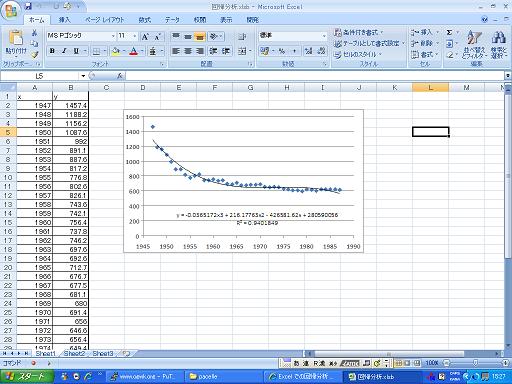The height and width of the screenshot is (384, 512).
Task: Switch to the Sheet3 tab
Action: [103, 353]
